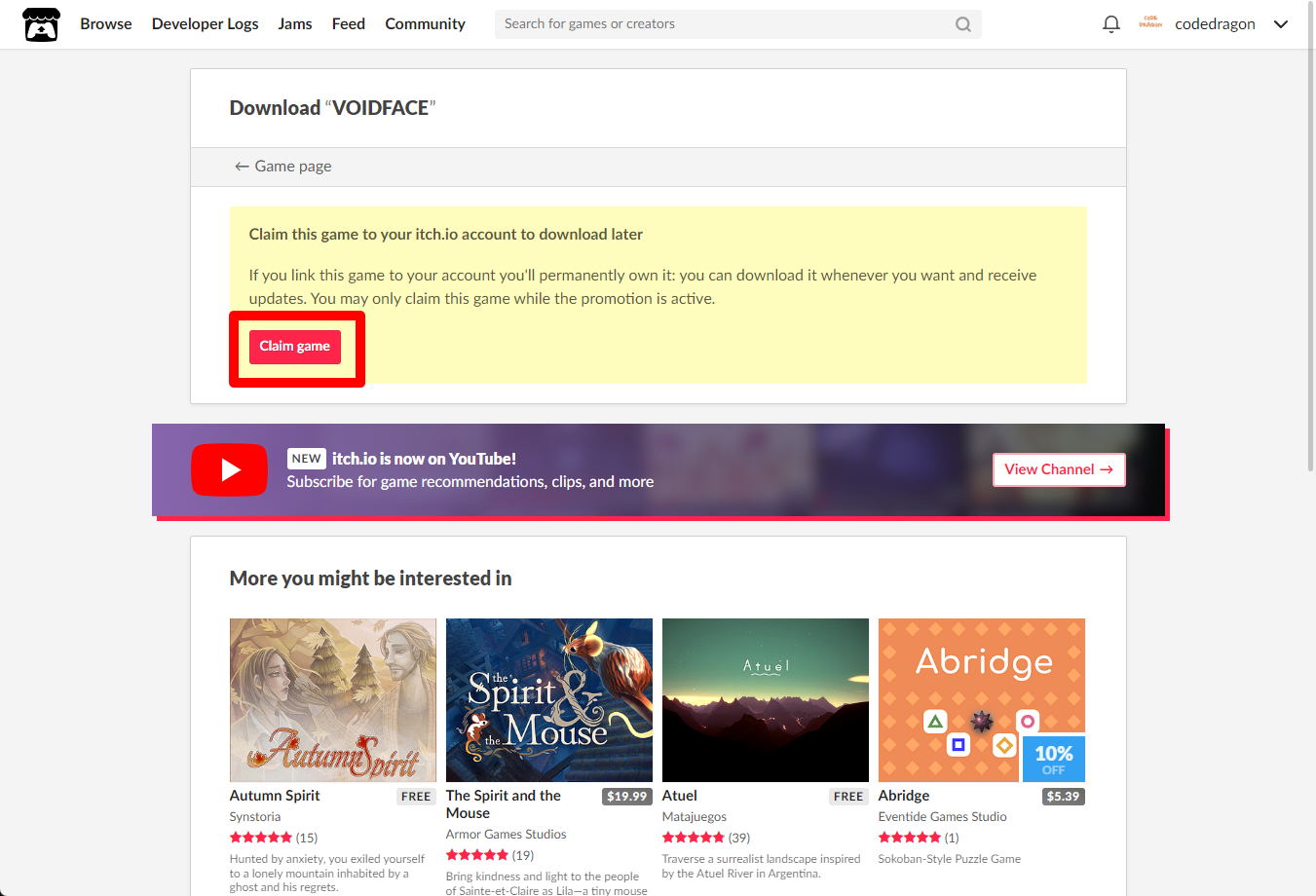Image resolution: width=1316 pixels, height=896 pixels.
Task: Open codedragon profile name
Action: click(x=1215, y=24)
